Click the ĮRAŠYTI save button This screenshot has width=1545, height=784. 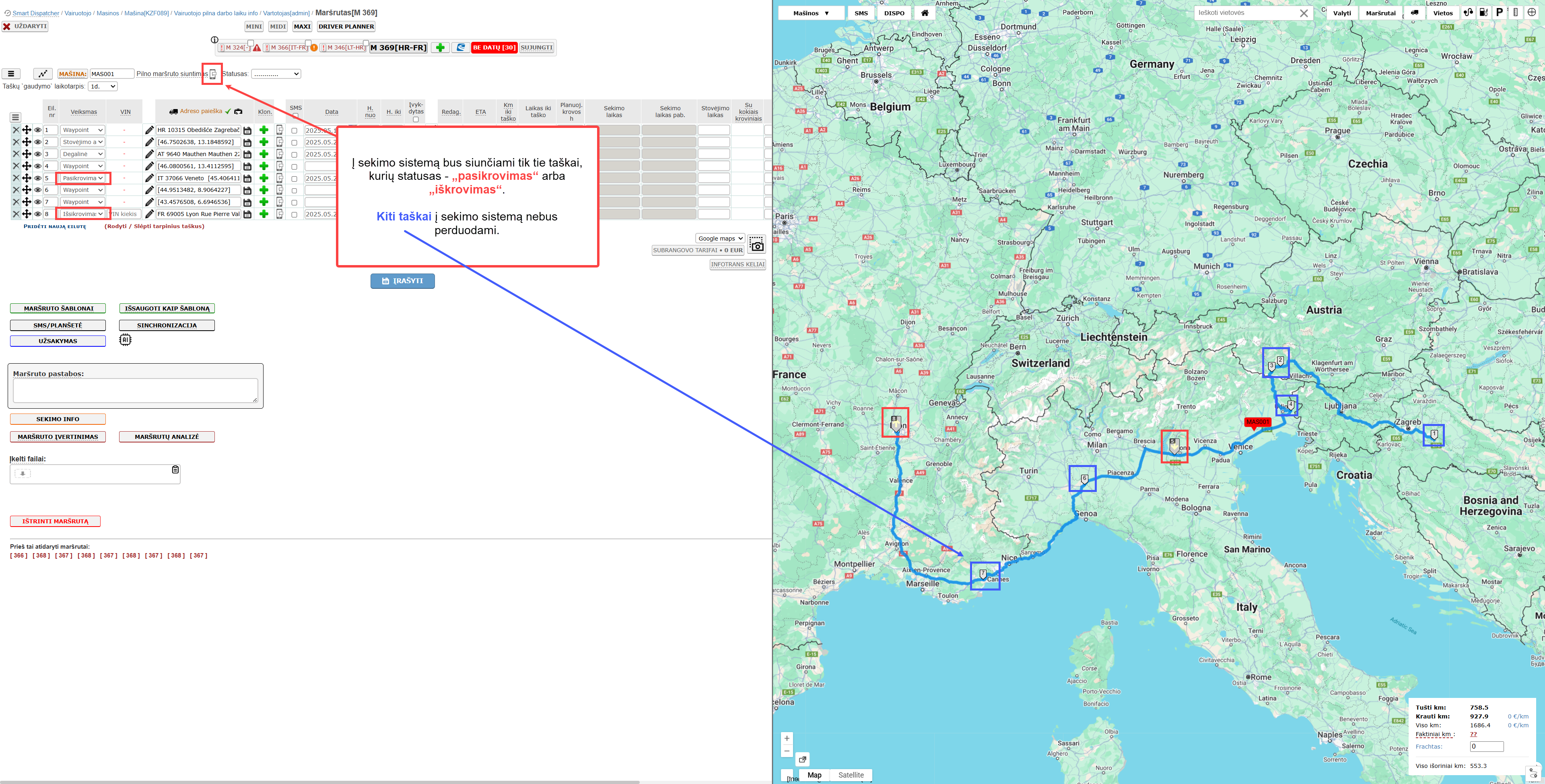(402, 281)
